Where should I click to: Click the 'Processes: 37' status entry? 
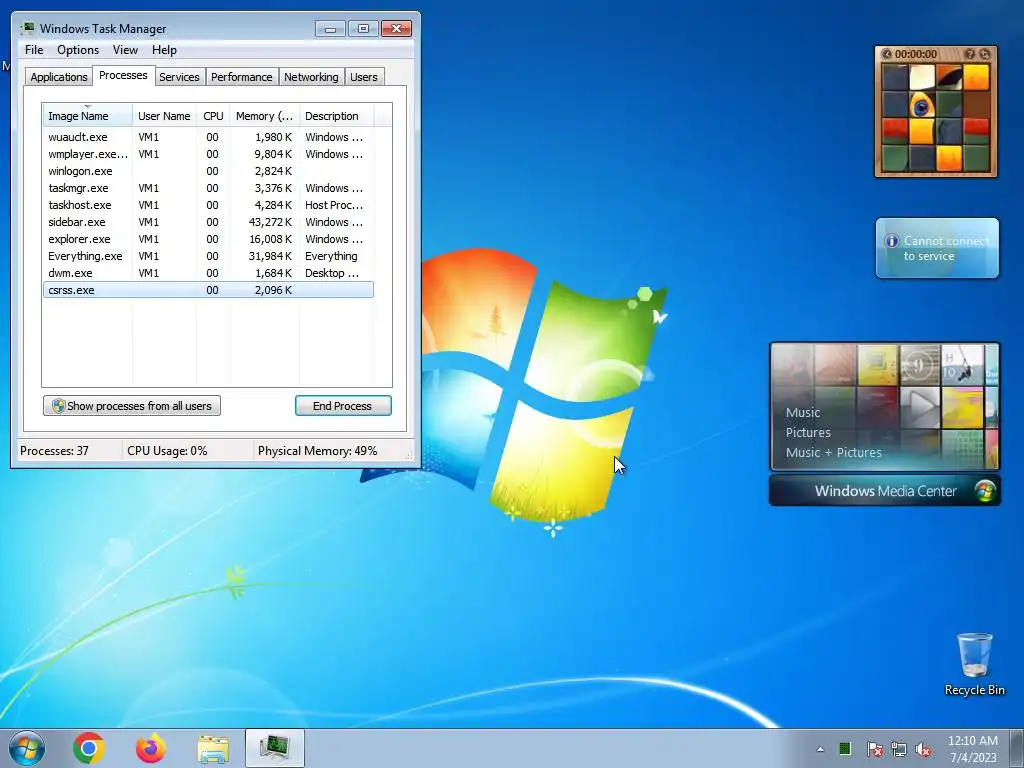(x=54, y=451)
